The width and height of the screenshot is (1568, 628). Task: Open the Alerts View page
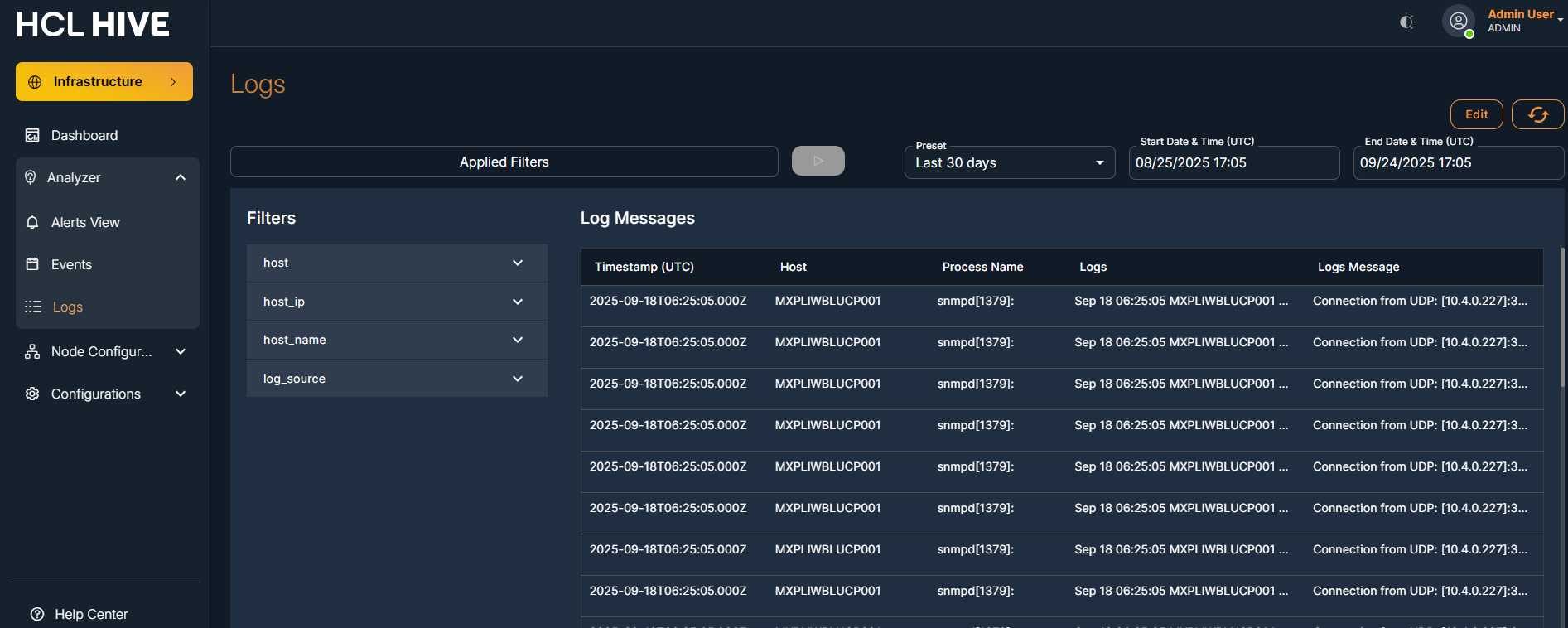pos(84,222)
